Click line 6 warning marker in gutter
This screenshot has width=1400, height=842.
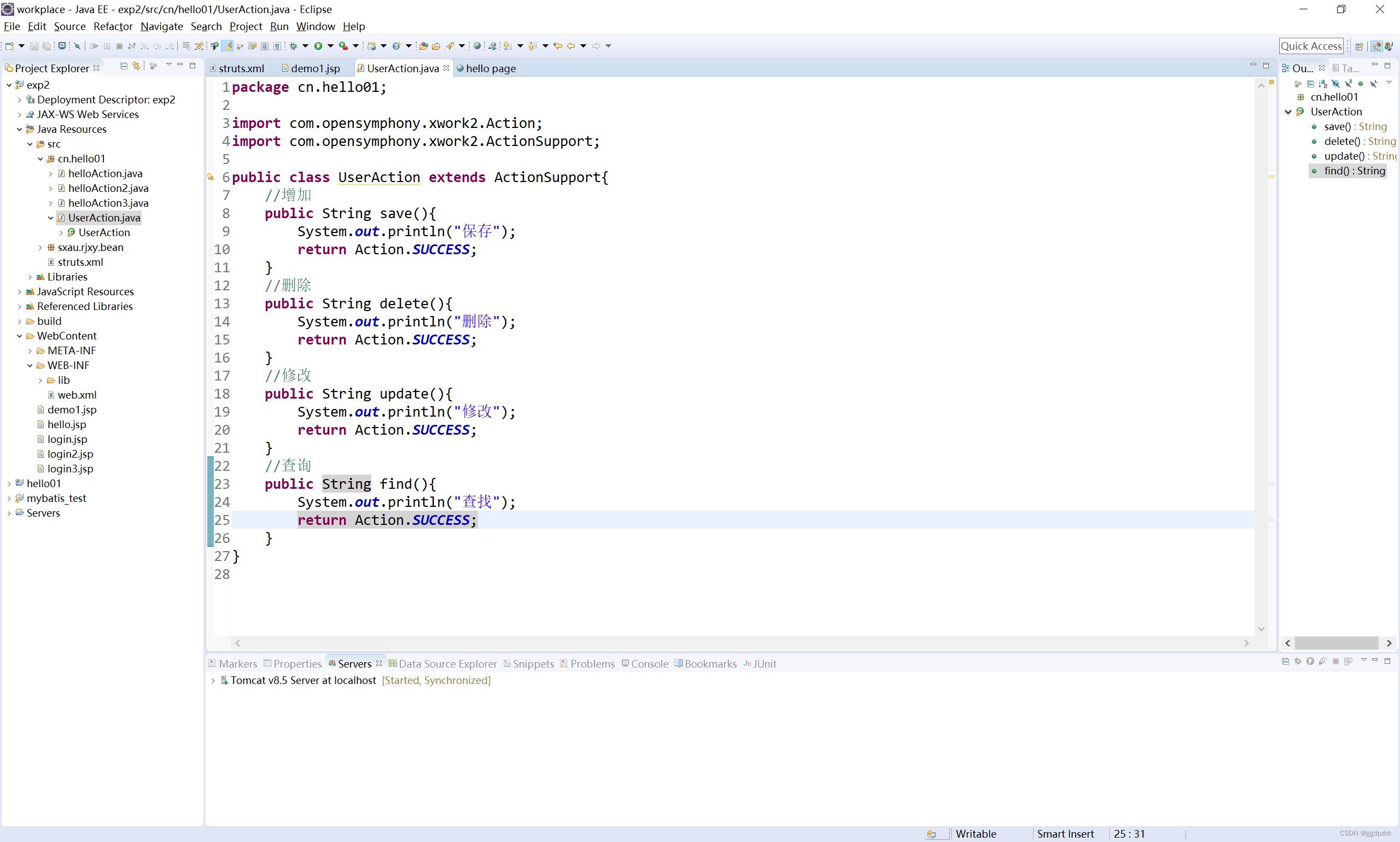click(x=211, y=177)
